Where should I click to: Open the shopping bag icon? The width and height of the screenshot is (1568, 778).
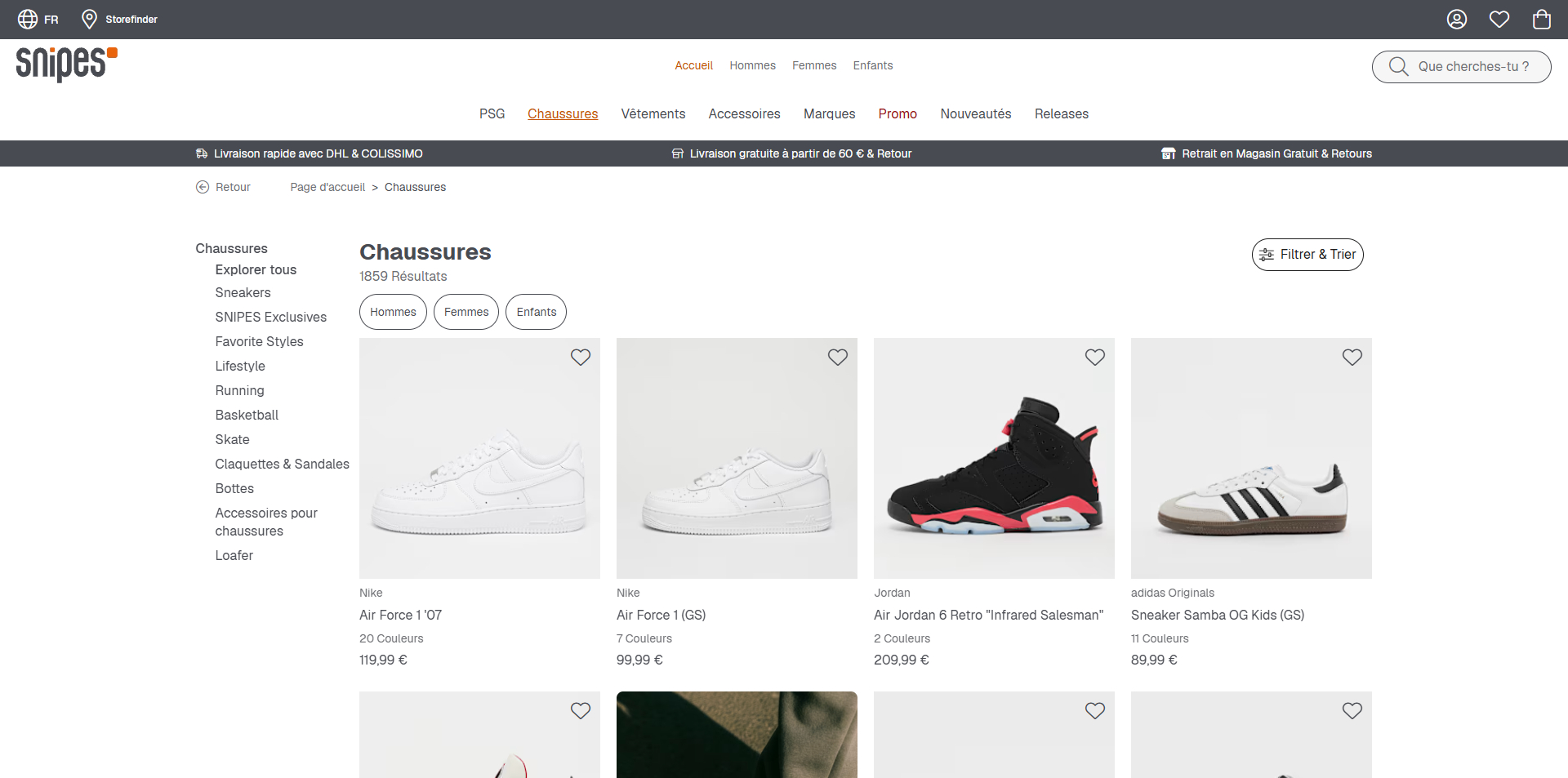[x=1542, y=19]
